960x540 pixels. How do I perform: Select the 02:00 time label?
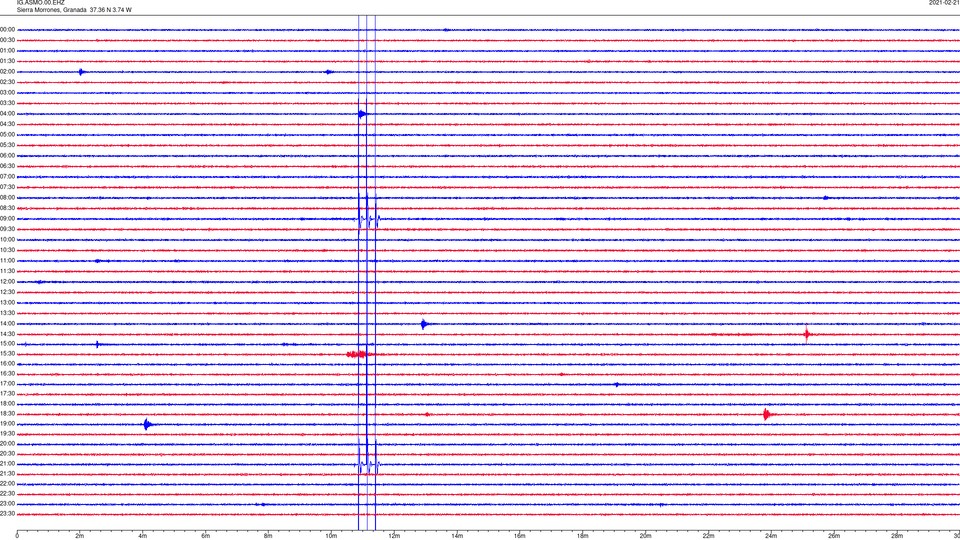pos(7,72)
